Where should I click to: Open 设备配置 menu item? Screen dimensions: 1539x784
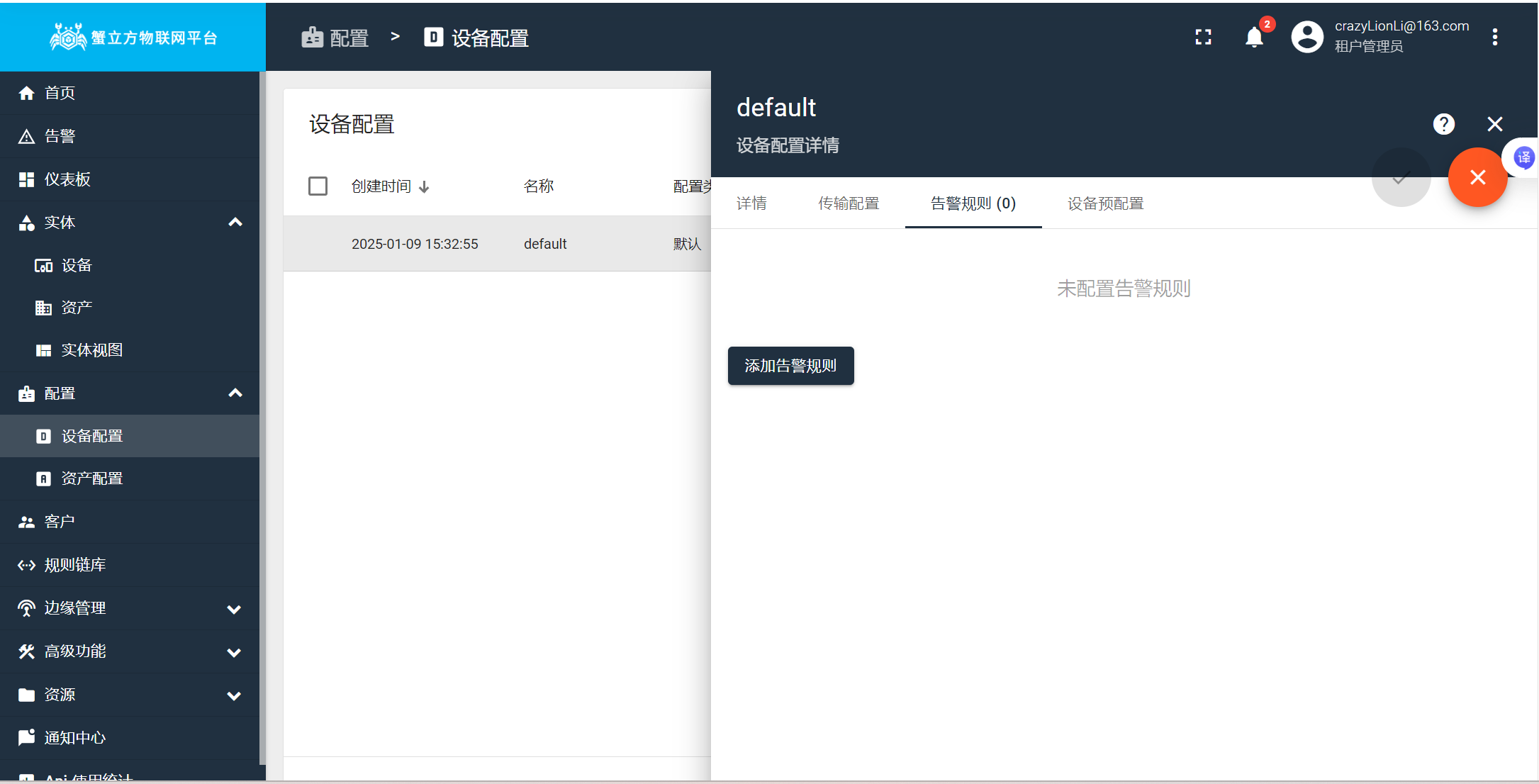point(130,436)
